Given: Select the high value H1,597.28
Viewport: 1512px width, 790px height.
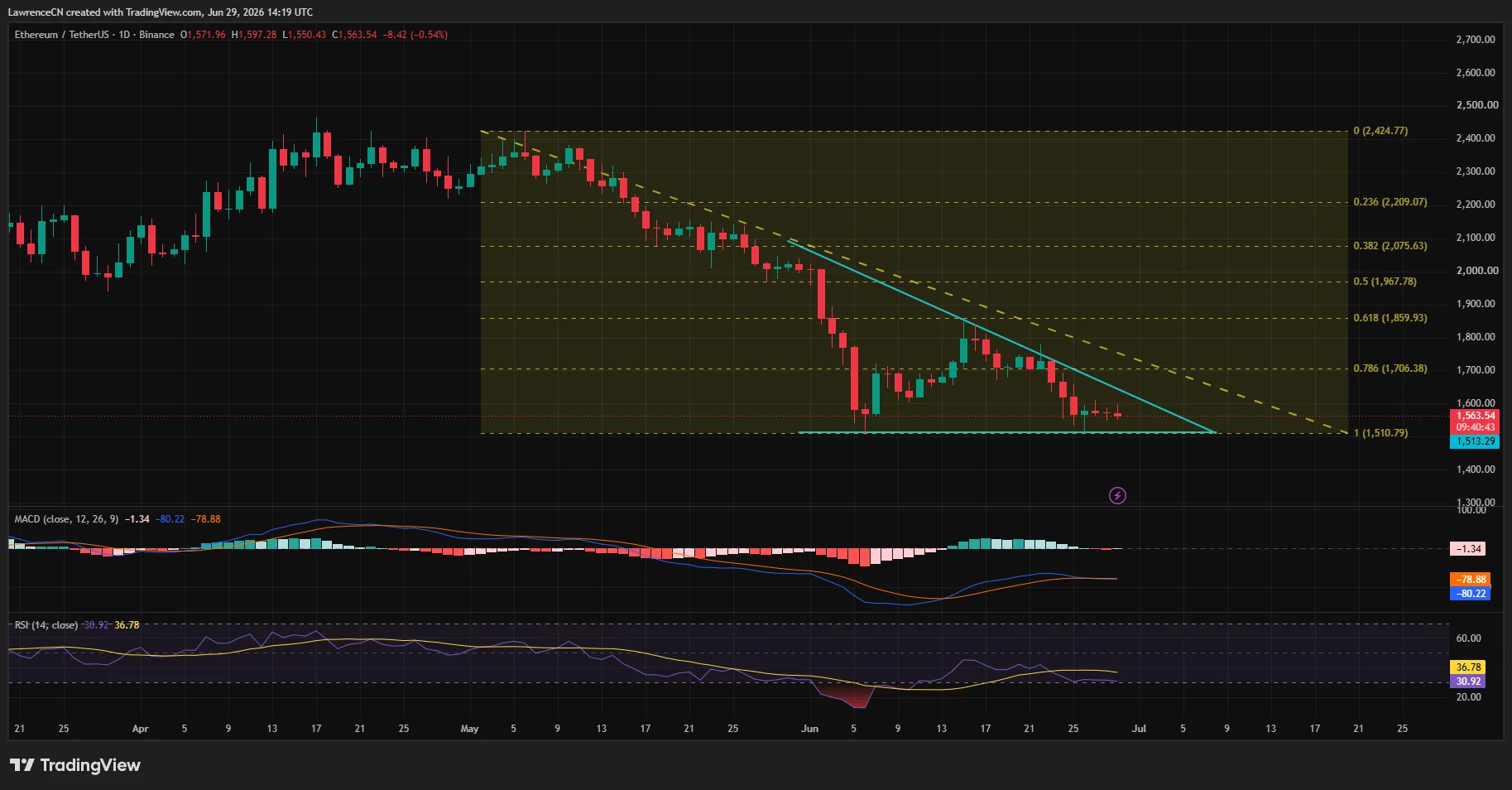Looking at the screenshot, I should pos(254,35).
